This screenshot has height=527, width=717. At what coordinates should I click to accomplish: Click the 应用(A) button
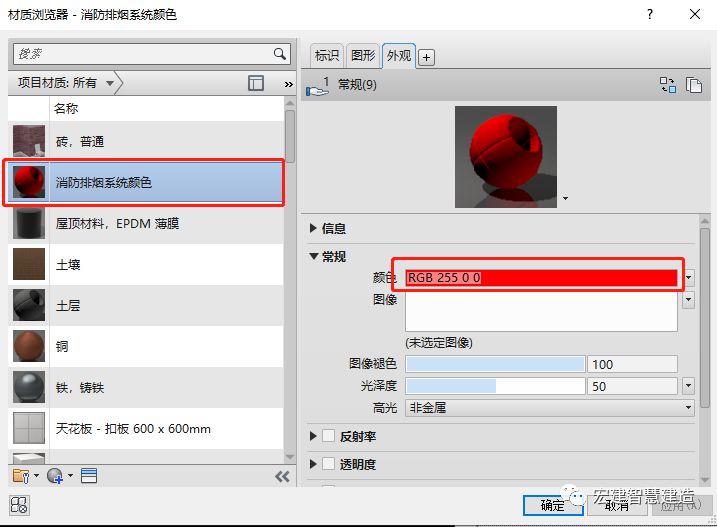tap(681, 505)
